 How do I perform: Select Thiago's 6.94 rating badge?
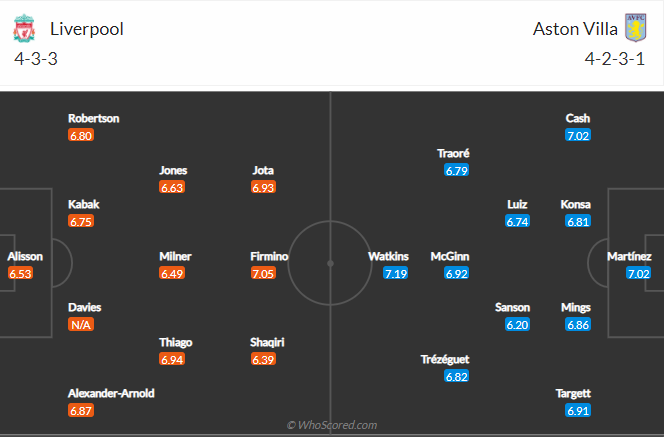pos(172,359)
